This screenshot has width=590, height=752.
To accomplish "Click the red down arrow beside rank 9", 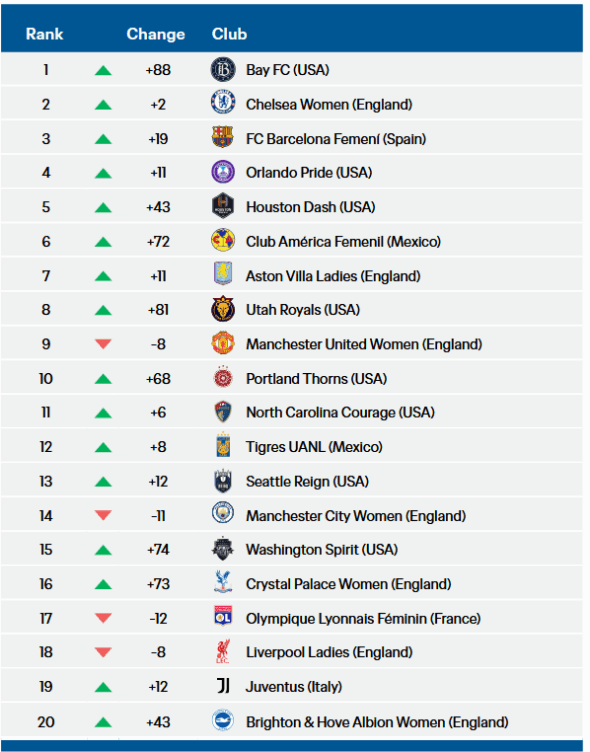I will pos(103,344).
